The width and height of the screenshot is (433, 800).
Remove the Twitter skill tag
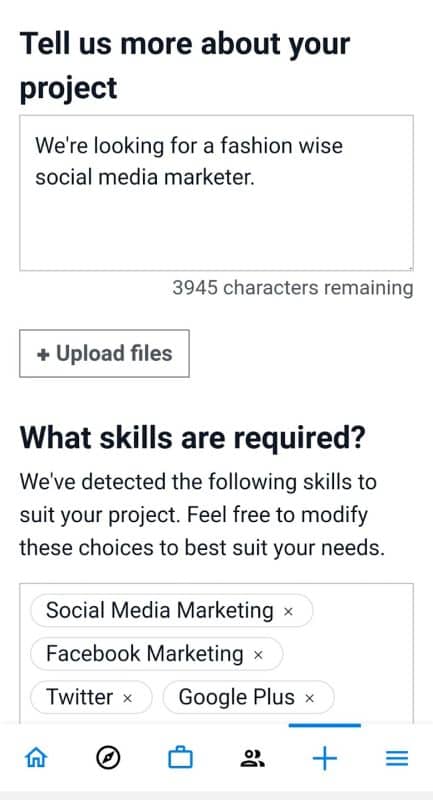pos(128,698)
